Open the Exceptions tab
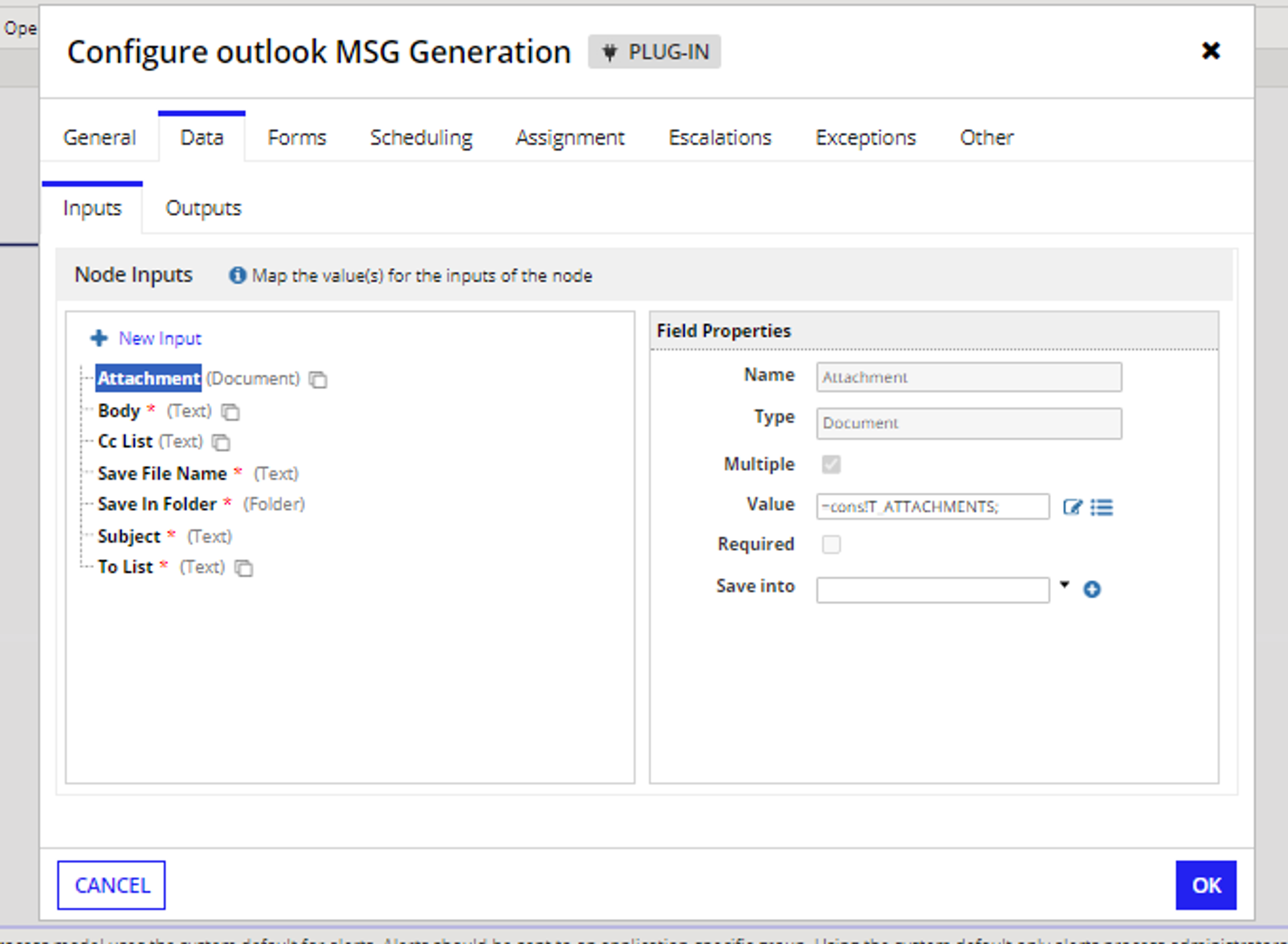 pyautogui.click(x=865, y=138)
